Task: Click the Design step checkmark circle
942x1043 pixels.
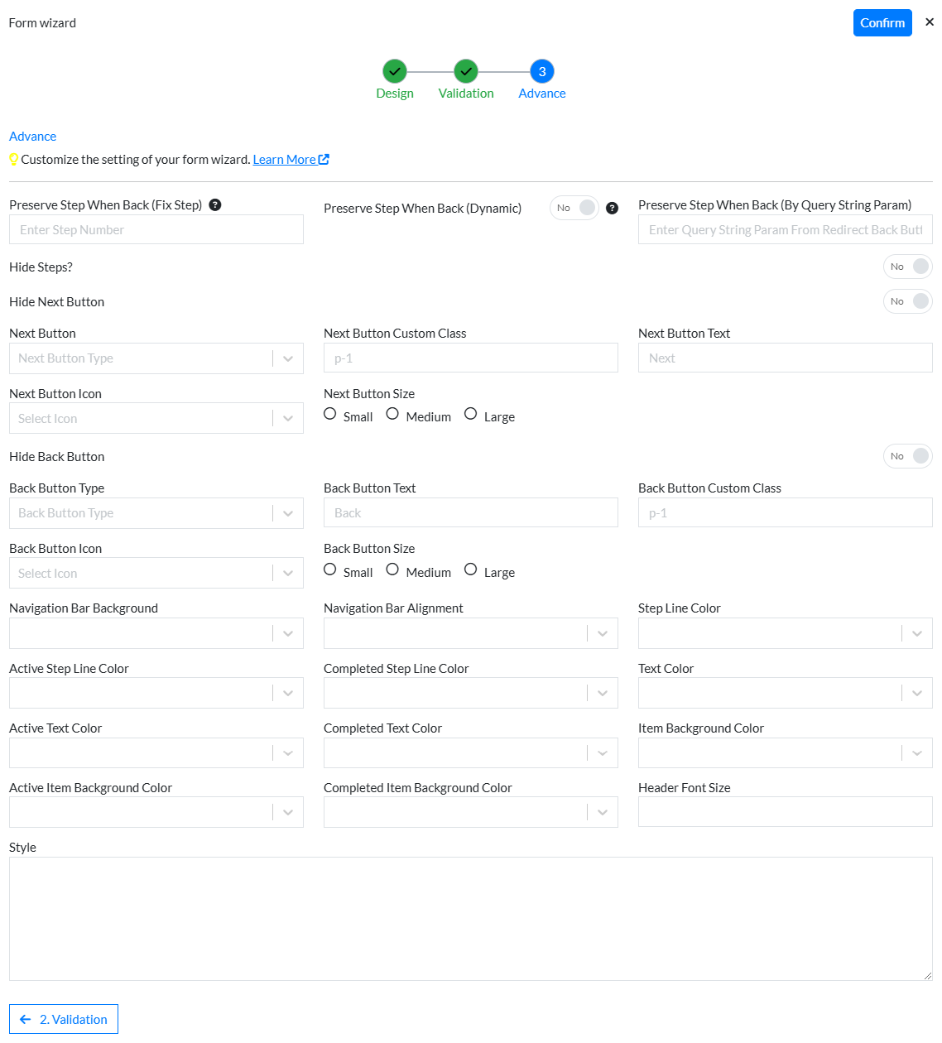Action: [x=394, y=71]
